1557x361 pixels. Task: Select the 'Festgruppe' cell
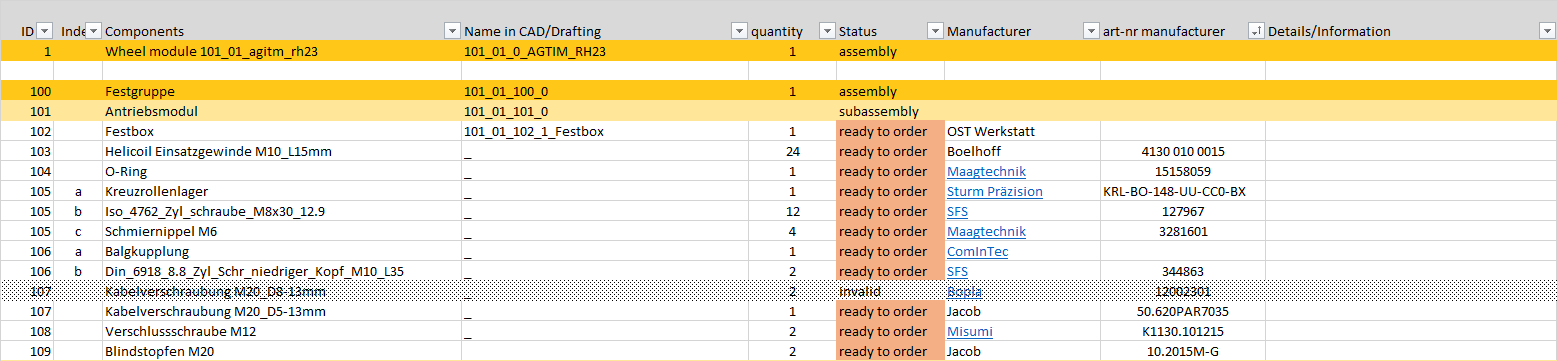point(282,91)
